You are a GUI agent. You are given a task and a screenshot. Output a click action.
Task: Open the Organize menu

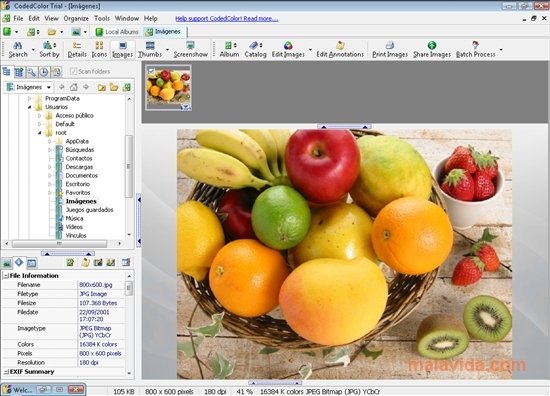click(76, 18)
